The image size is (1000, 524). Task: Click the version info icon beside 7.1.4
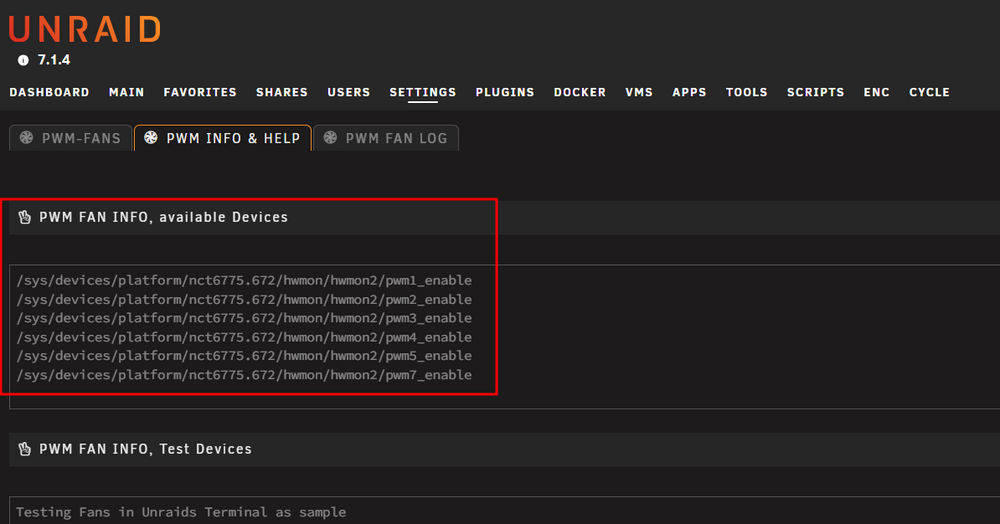click(x=24, y=60)
